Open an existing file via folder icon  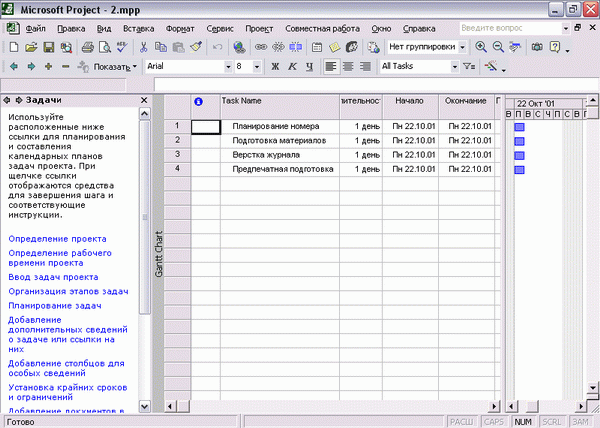pos(31,47)
